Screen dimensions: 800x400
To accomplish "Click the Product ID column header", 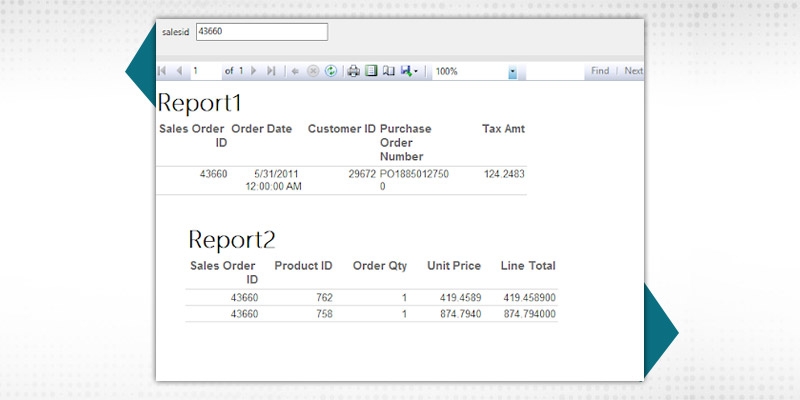I will click(x=303, y=266).
